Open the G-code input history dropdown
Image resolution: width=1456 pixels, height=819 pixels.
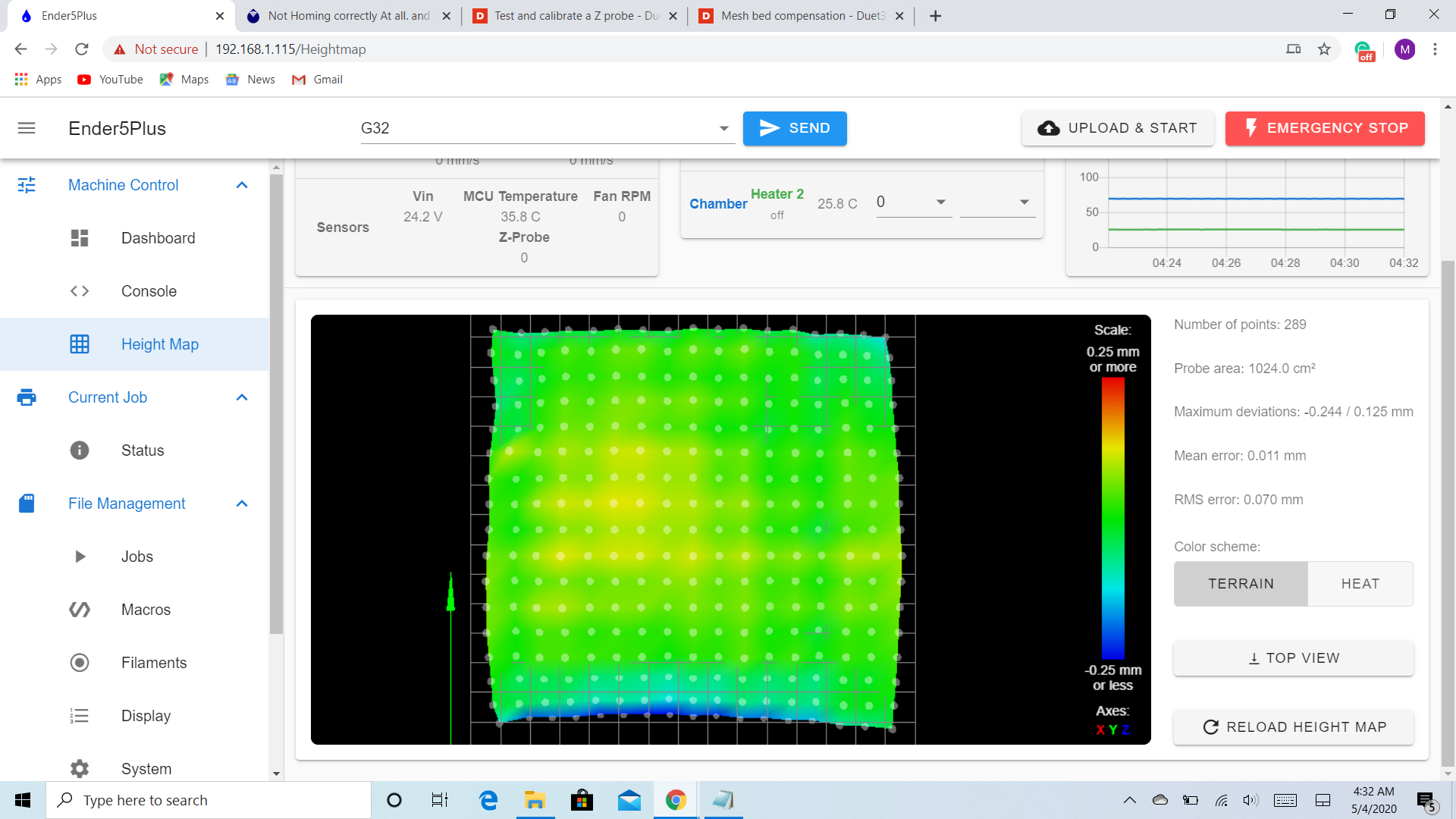pyautogui.click(x=724, y=128)
